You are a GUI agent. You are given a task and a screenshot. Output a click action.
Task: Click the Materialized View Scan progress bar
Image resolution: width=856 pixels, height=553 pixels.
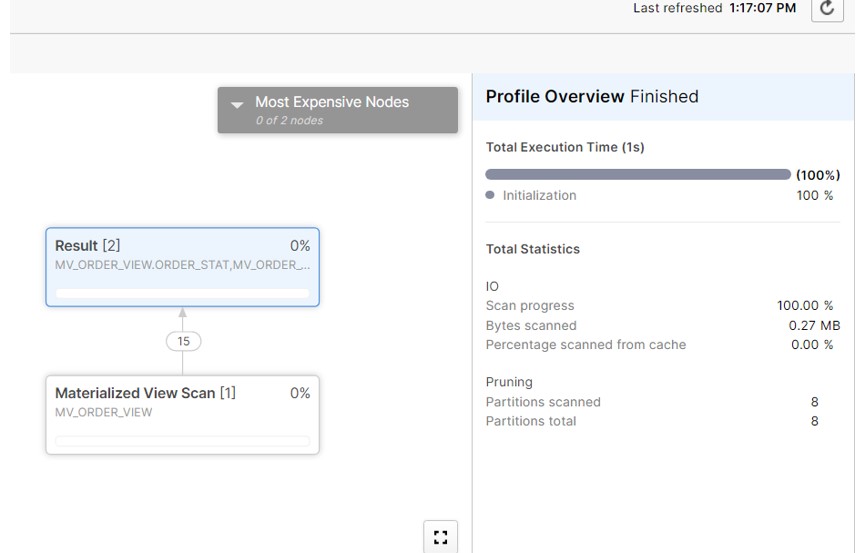[x=182, y=440]
